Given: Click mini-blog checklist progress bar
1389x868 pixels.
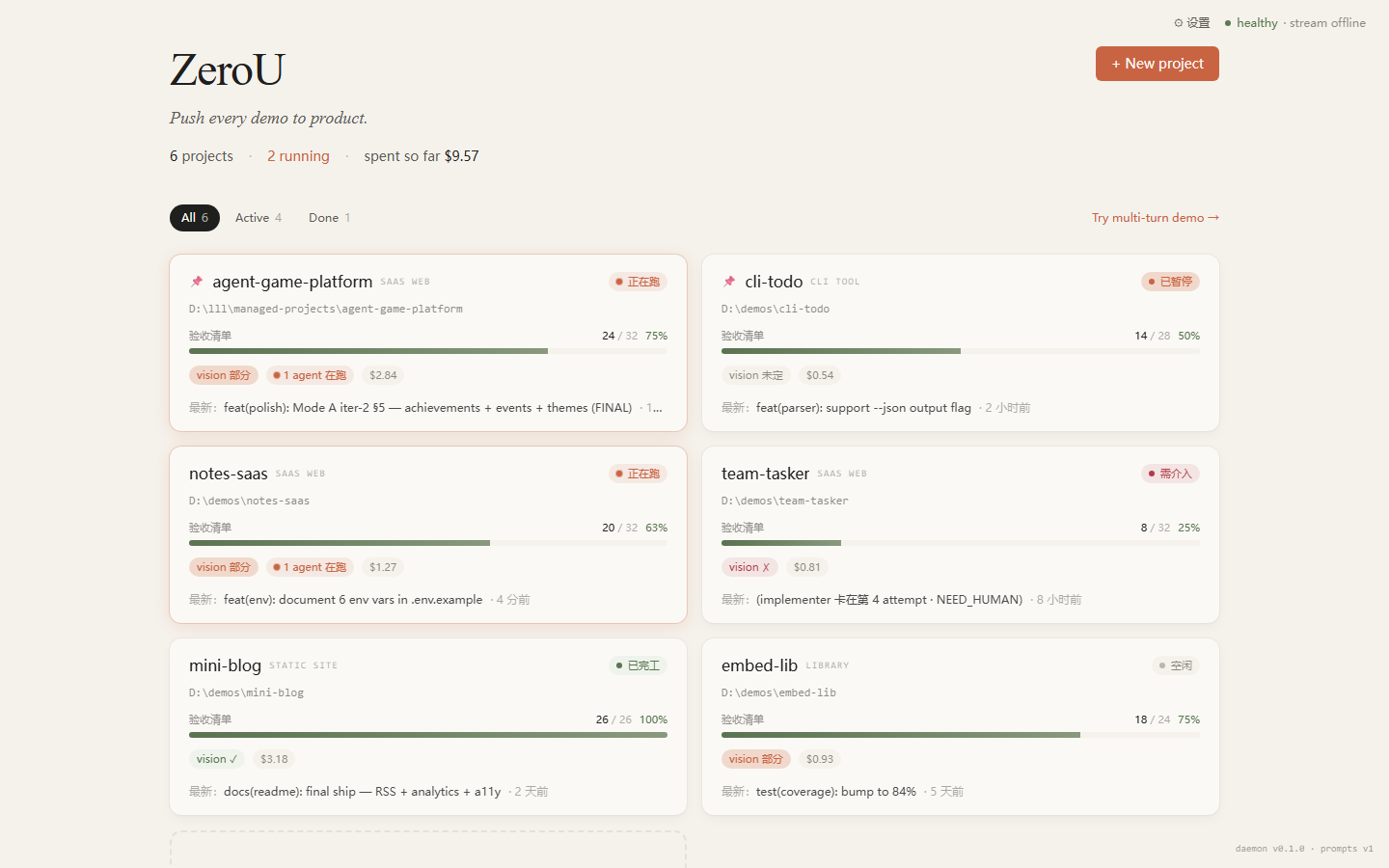Looking at the screenshot, I should click(428, 735).
